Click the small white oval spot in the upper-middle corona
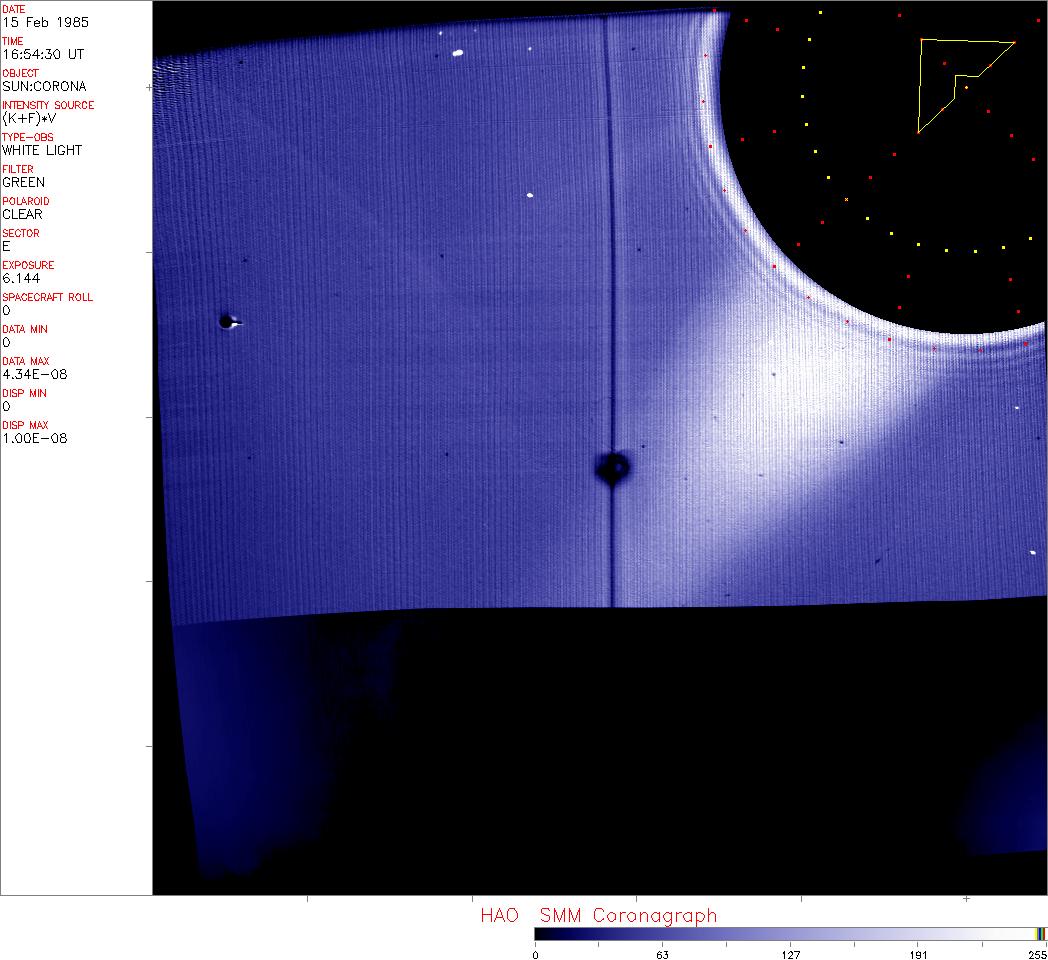The height and width of the screenshot is (960, 1048). pos(529,196)
